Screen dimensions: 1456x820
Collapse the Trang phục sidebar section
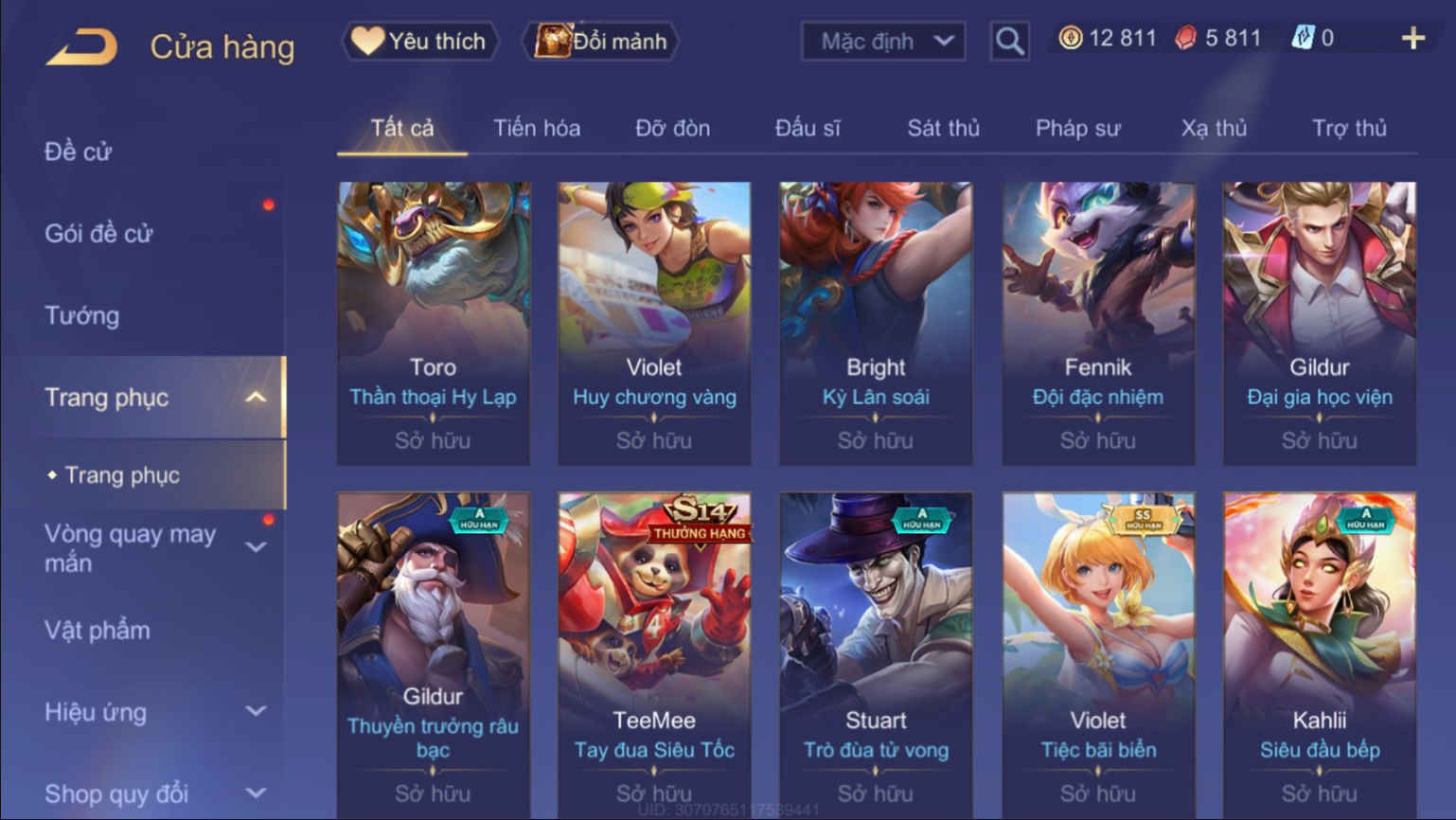256,398
